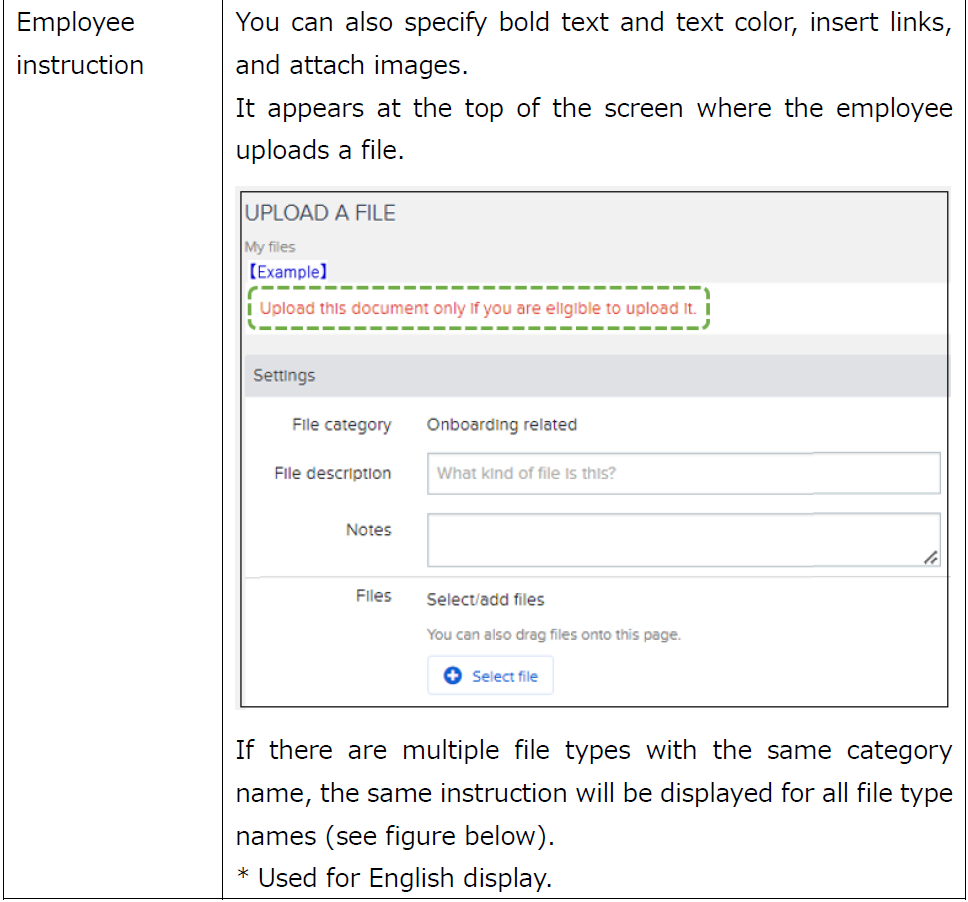Click the File description label

coord(332,473)
